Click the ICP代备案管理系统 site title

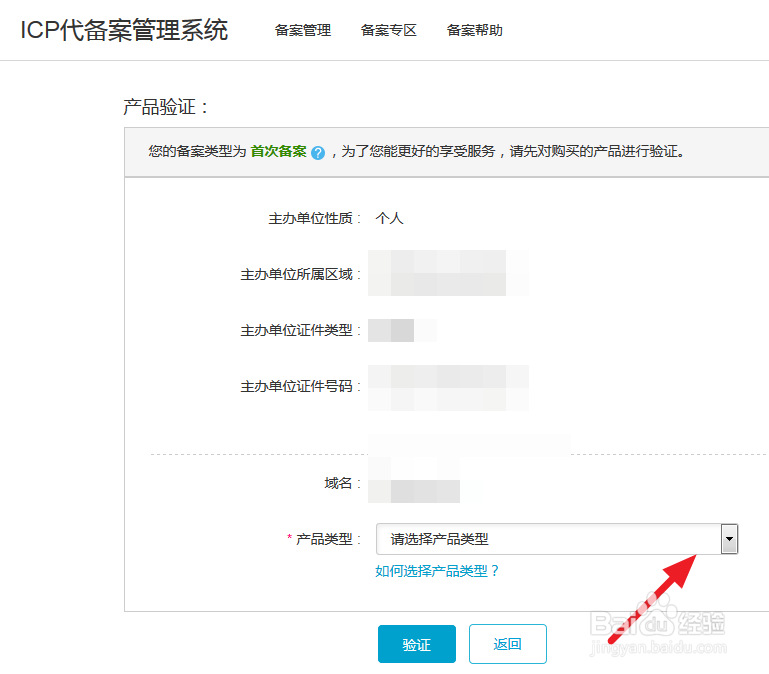[124, 30]
